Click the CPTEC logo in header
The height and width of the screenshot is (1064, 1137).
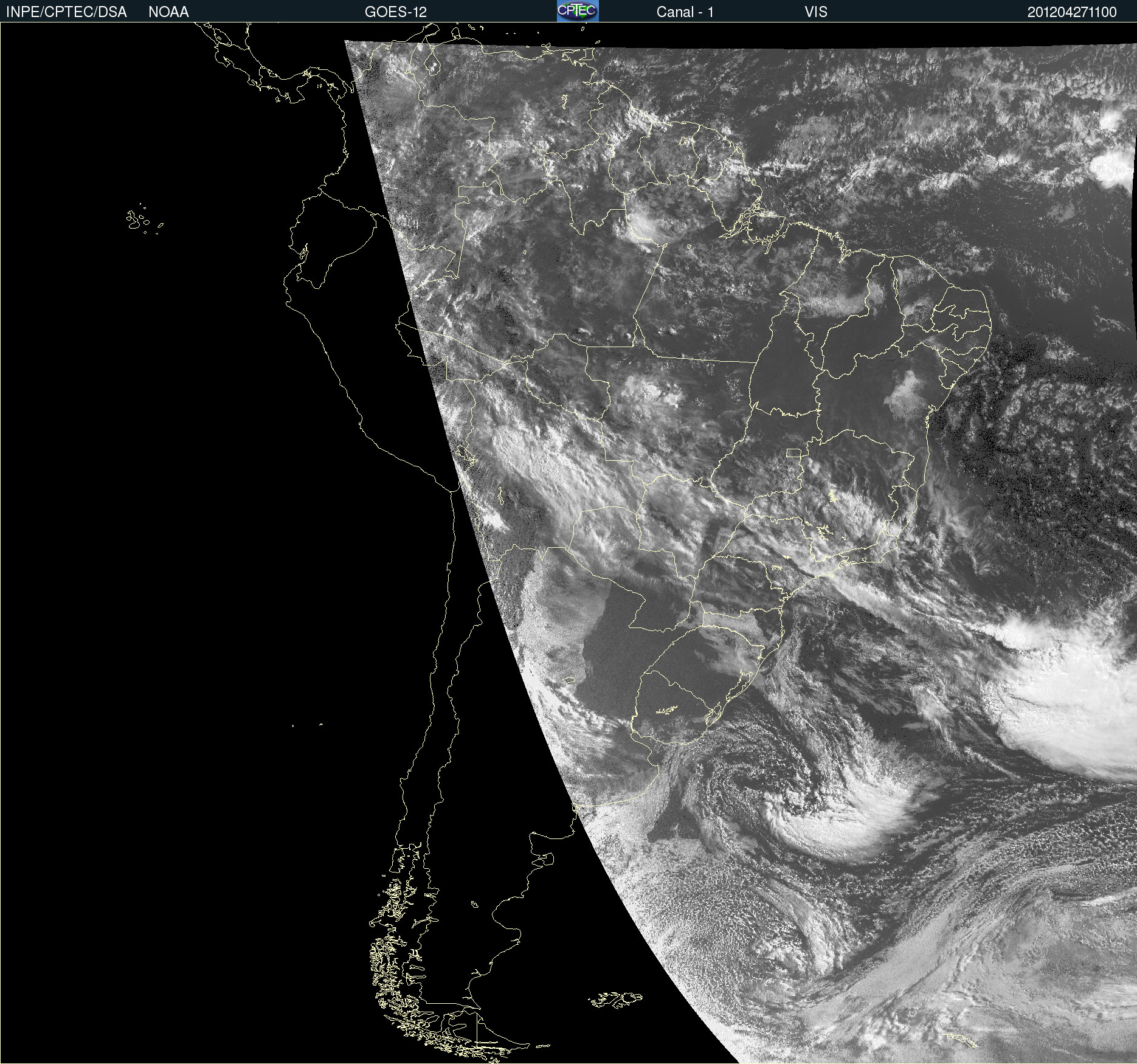tap(578, 11)
